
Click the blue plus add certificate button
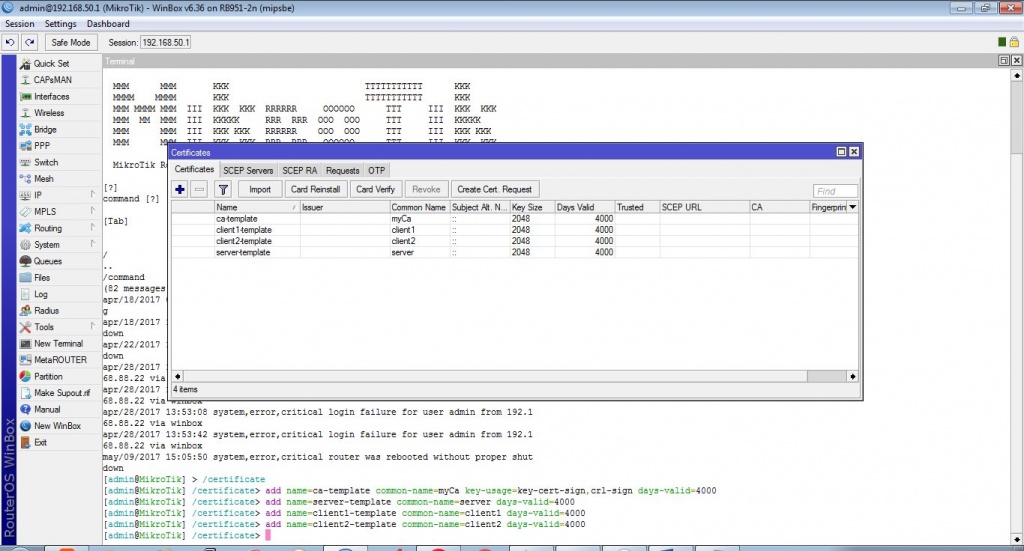[x=180, y=189]
